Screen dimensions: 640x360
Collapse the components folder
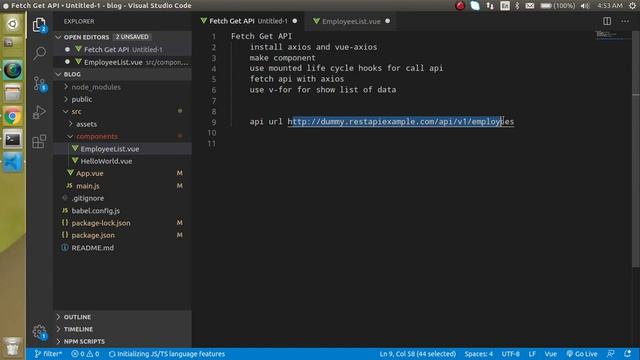click(x=71, y=136)
